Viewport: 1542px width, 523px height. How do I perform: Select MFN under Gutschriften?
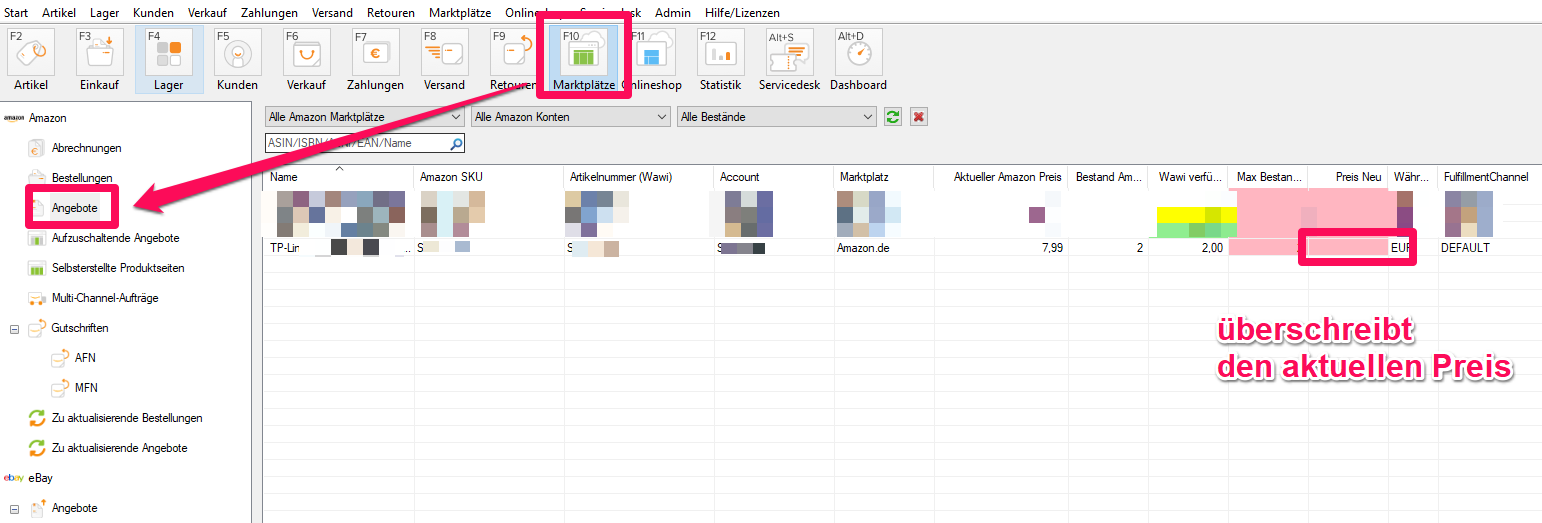coord(86,388)
